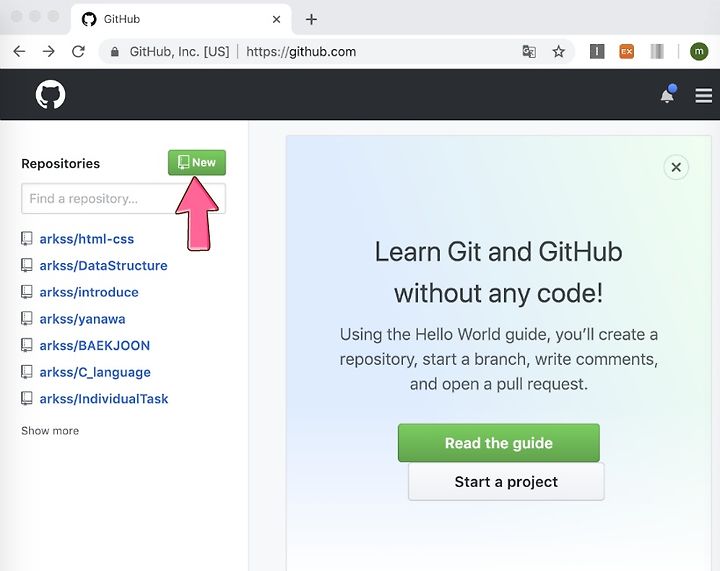The height and width of the screenshot is (571, 720).
Task: Bookmark this page with the star icon
Action: tap(558, 51)
